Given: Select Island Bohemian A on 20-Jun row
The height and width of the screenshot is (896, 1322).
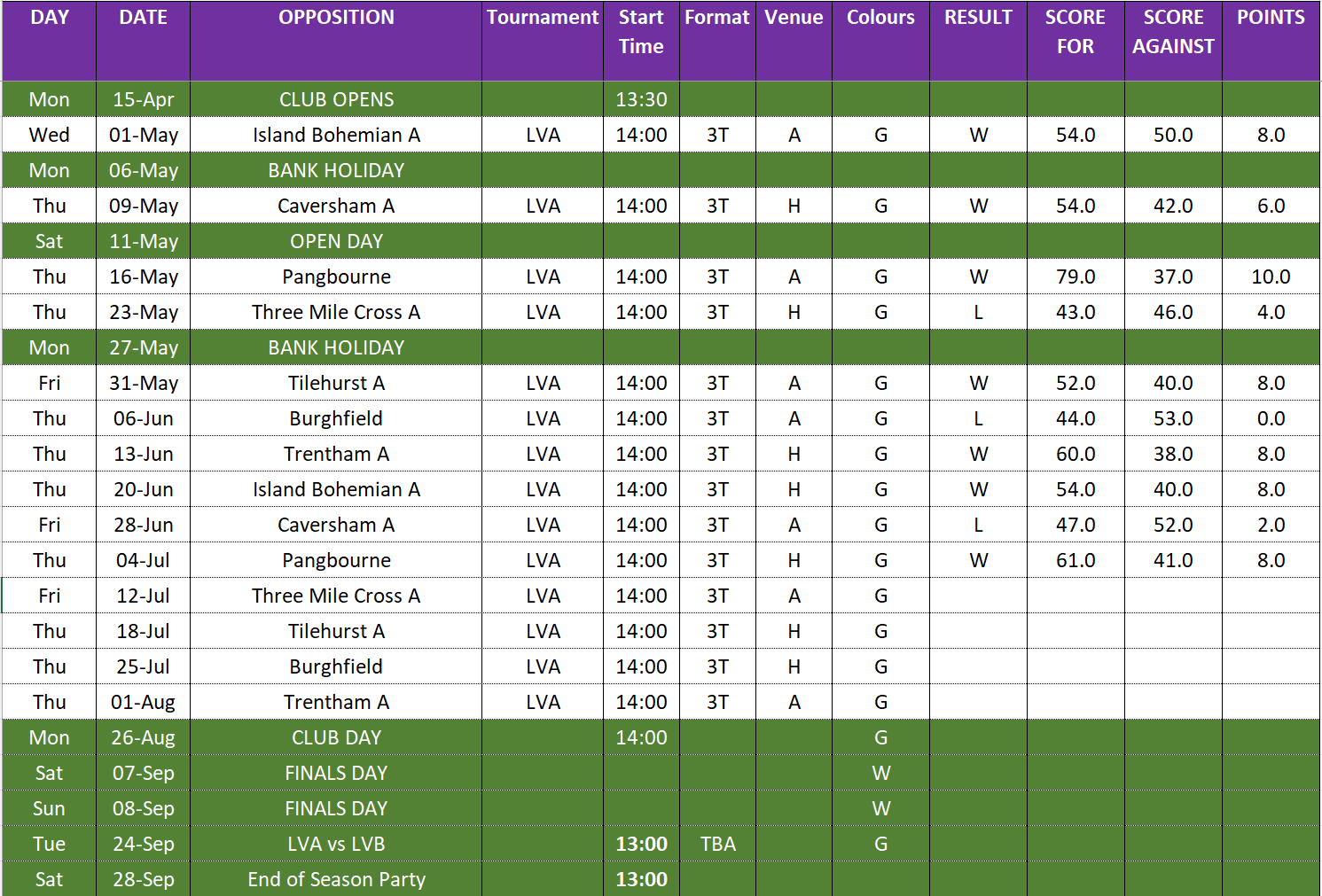Looking at the screenshot, I should pyautogui.click(x=336, y=489).
